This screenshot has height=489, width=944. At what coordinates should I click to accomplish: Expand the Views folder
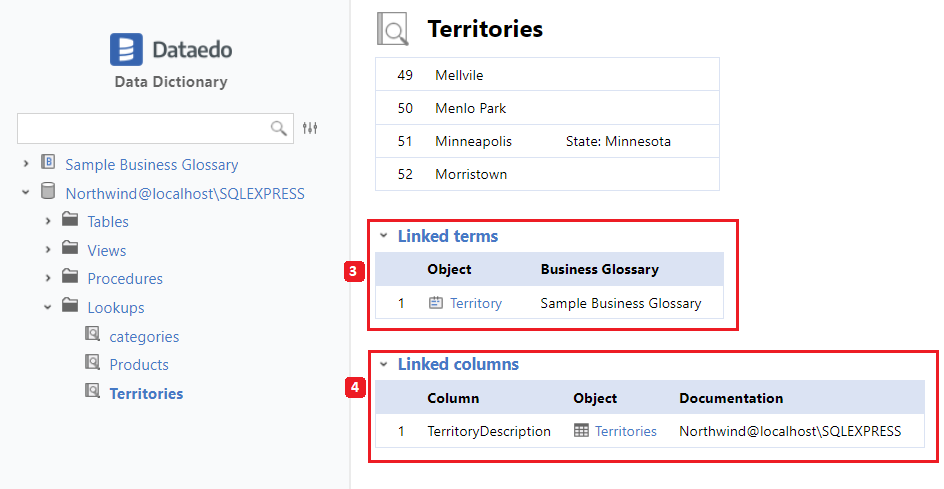(47, 250)
